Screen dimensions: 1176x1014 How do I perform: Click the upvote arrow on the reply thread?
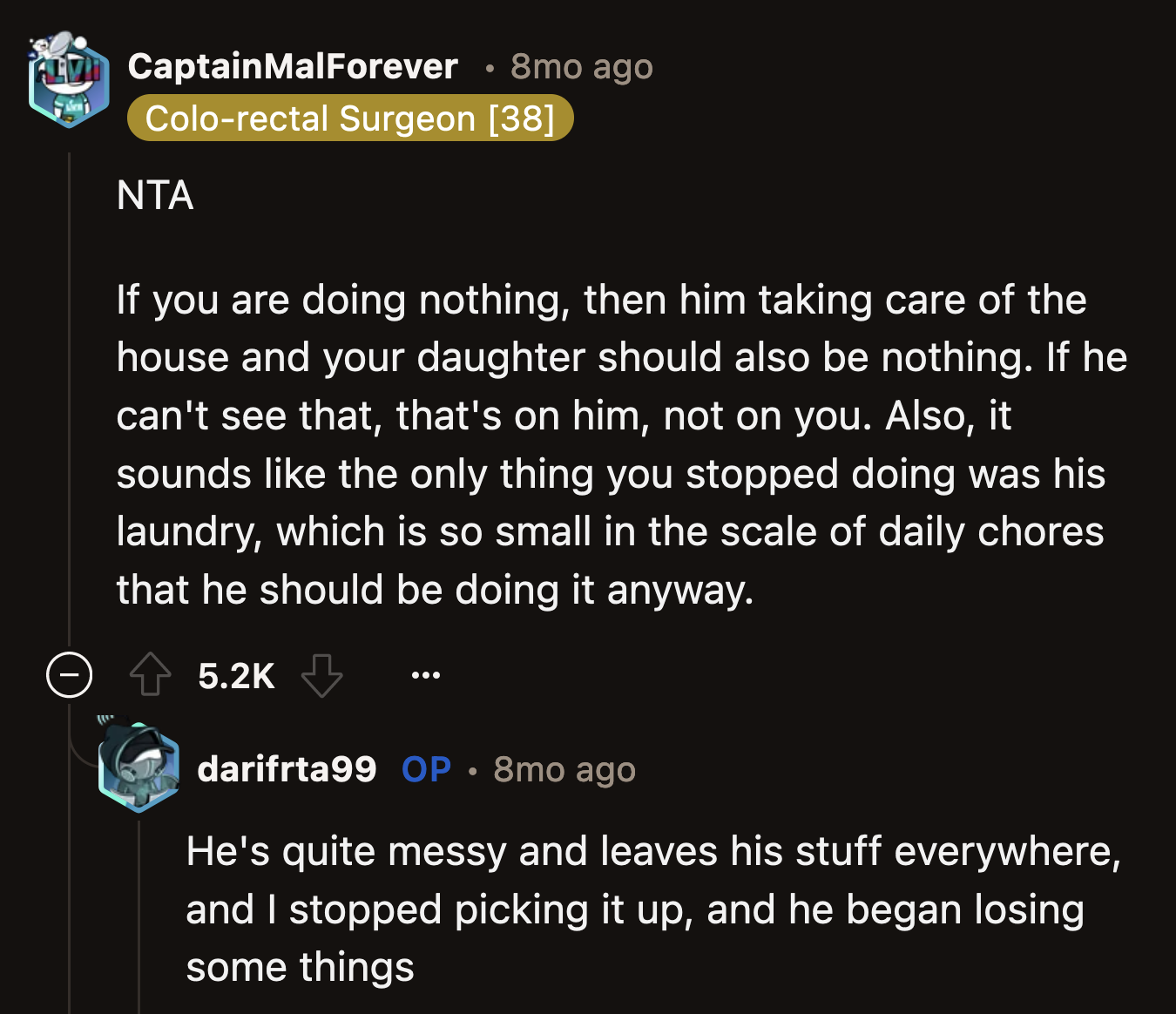point(150,675)
